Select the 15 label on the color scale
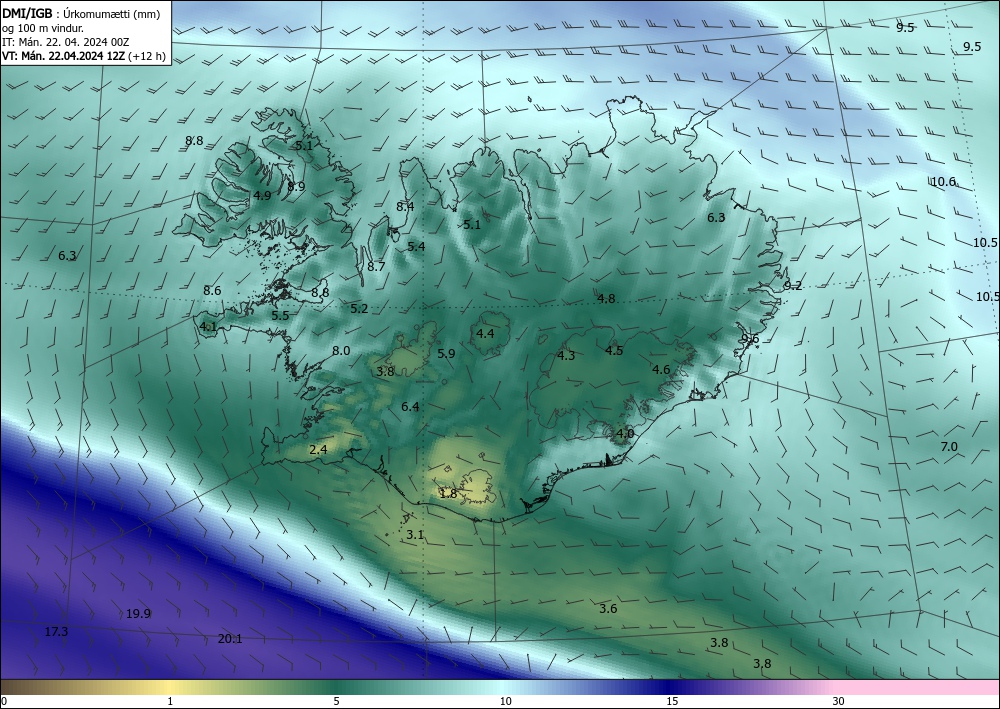Screen dimensions: 1000x709 pos(672,702)
